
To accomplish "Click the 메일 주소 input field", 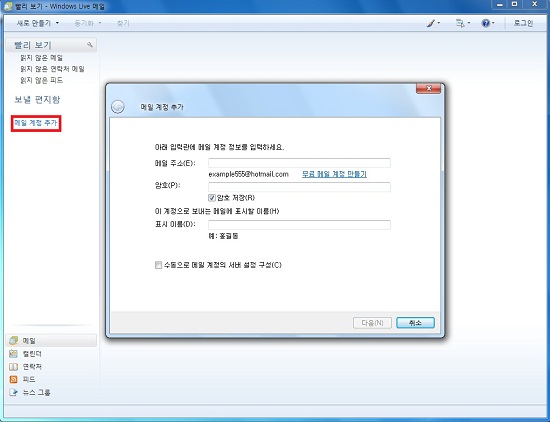I will coord(299,163).
